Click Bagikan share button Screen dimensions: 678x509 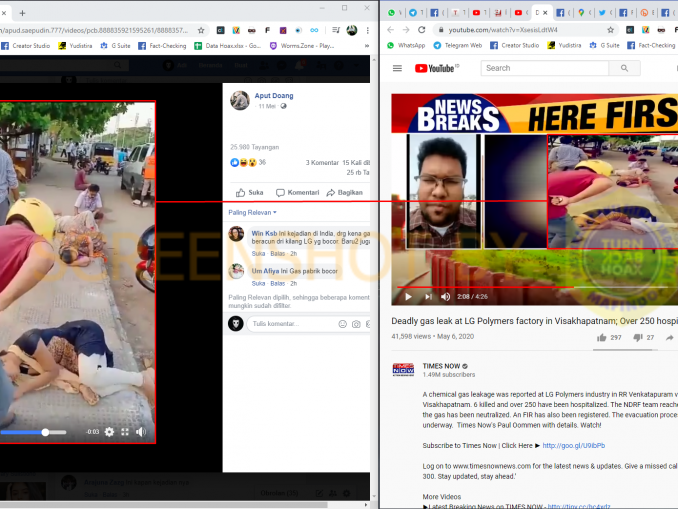click(x=345, y=192)
